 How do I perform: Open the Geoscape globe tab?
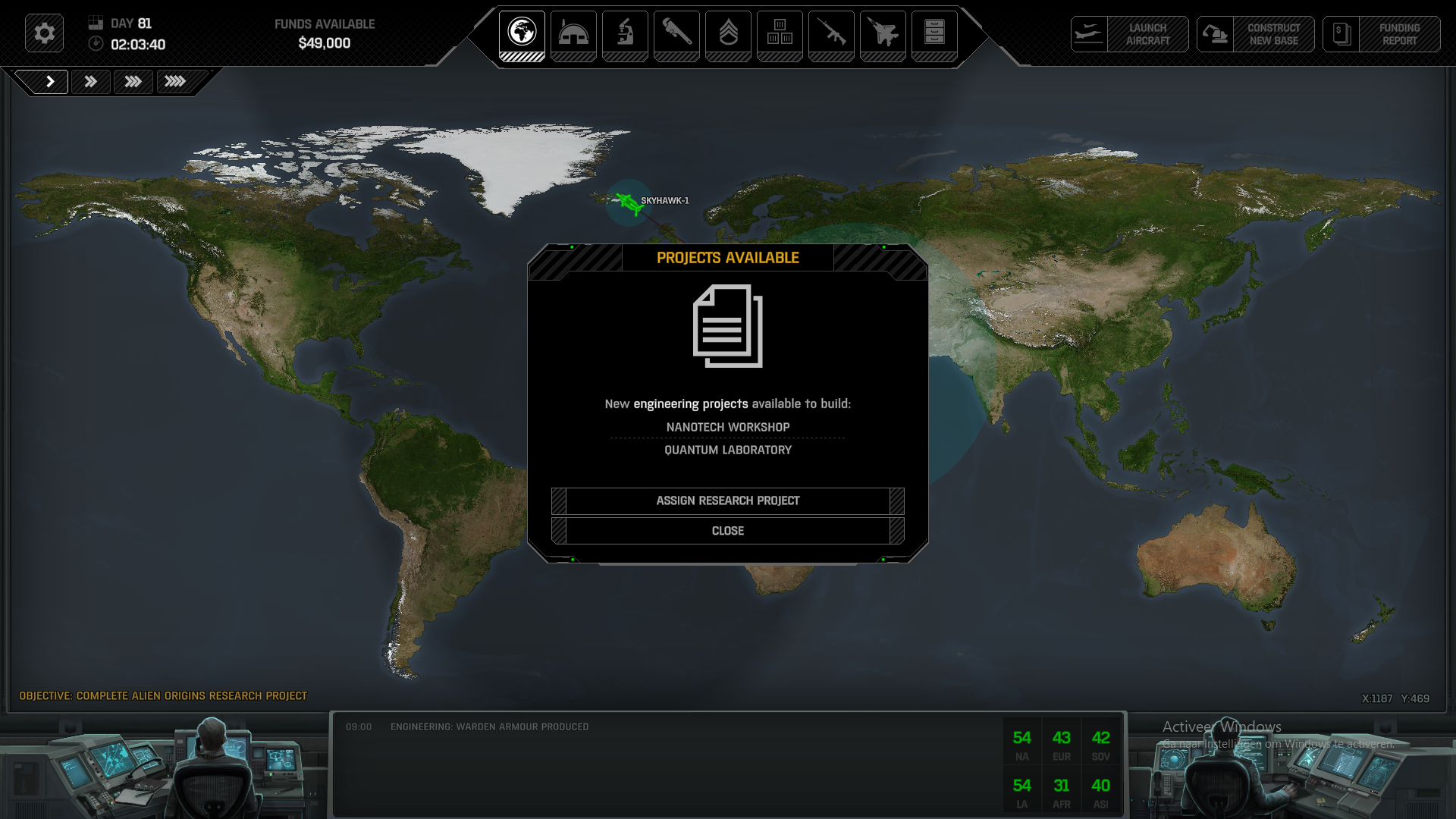click(522, 34)
